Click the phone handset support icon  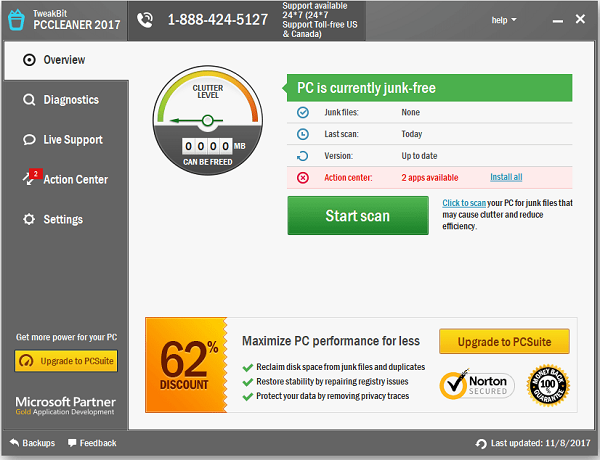[x=145, y=20]
